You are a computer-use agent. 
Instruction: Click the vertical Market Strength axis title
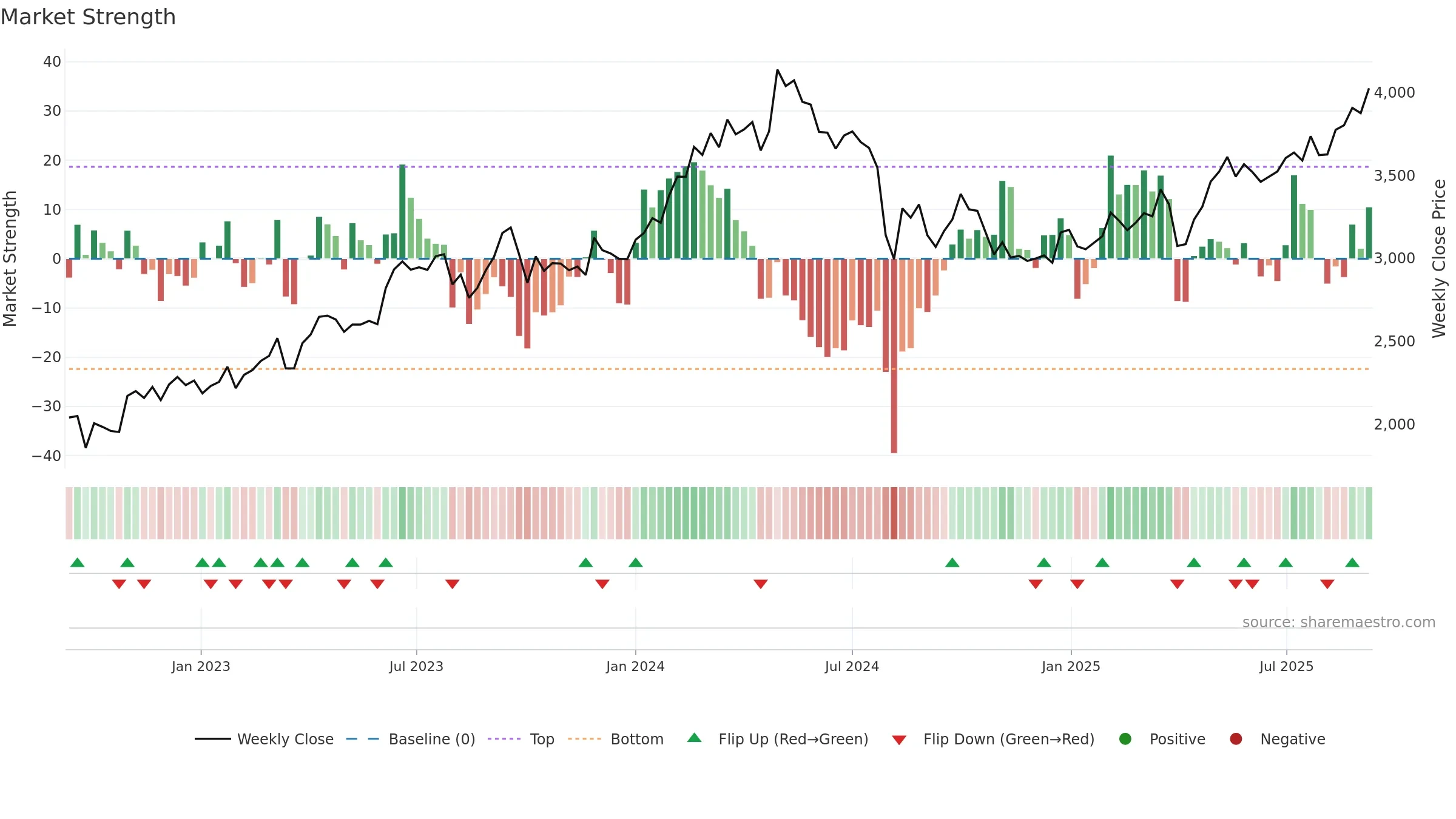click(x=10, y=258)
